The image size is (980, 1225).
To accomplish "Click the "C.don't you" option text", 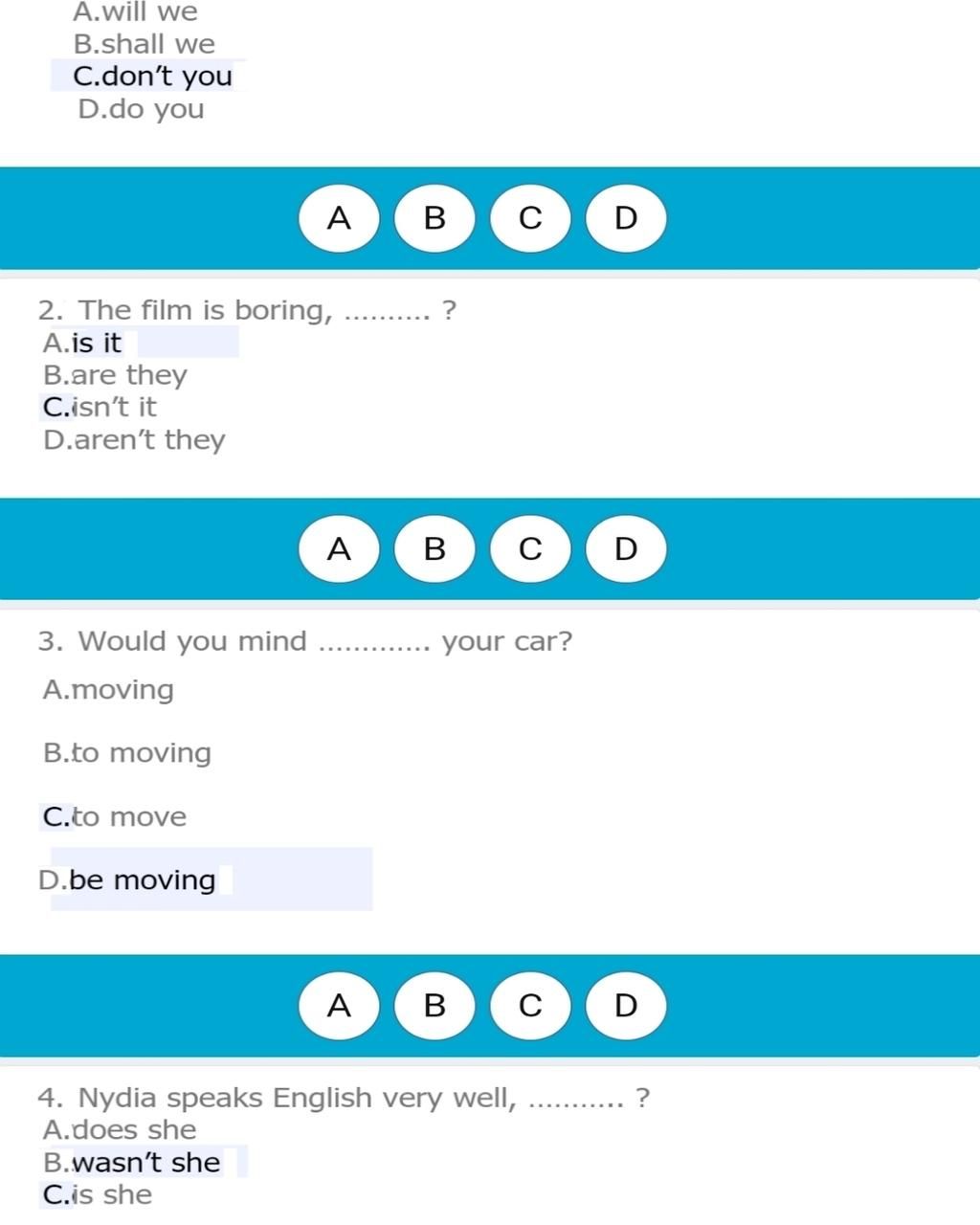I will 152,76.
